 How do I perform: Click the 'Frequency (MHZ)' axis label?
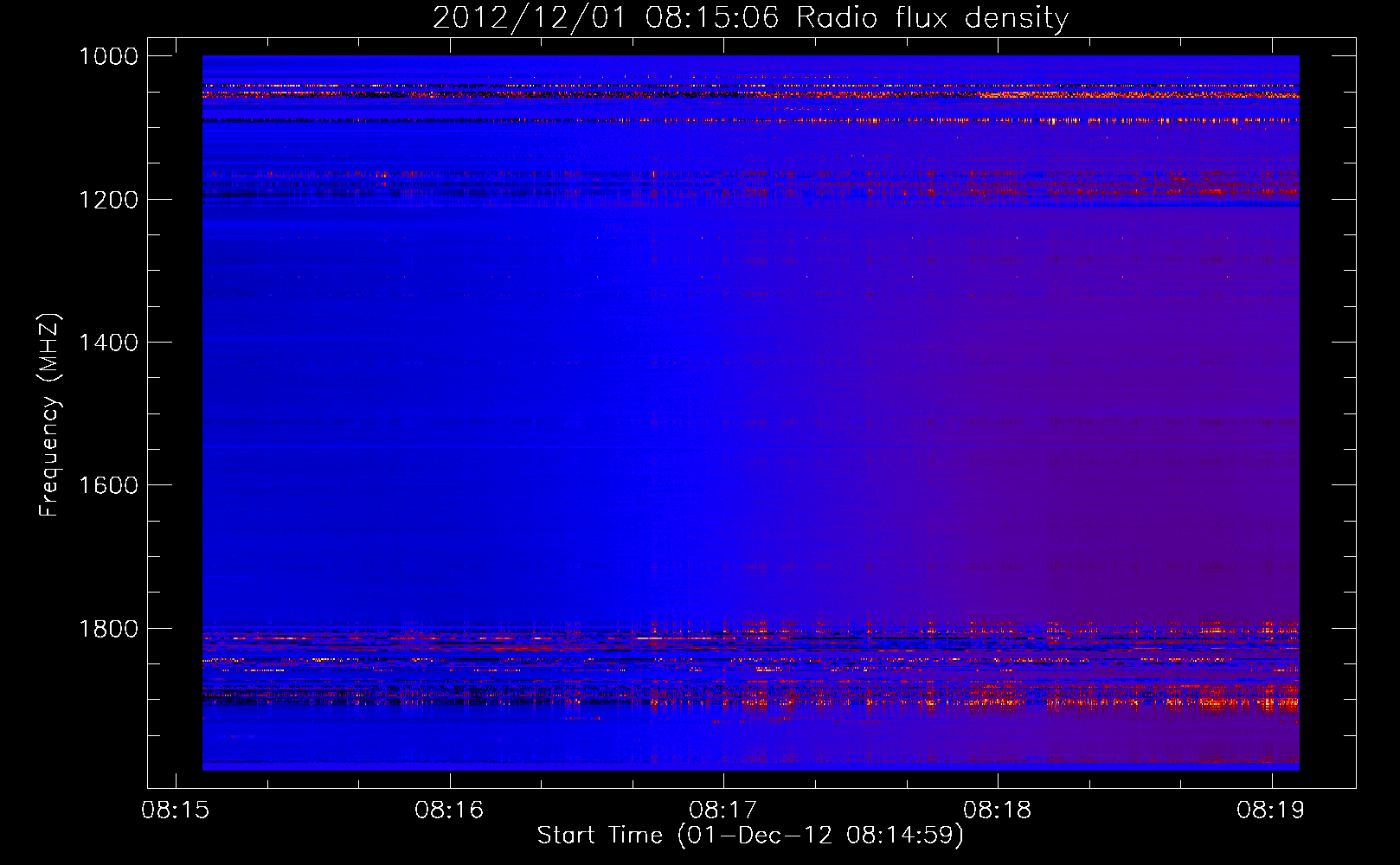(50, 415)
